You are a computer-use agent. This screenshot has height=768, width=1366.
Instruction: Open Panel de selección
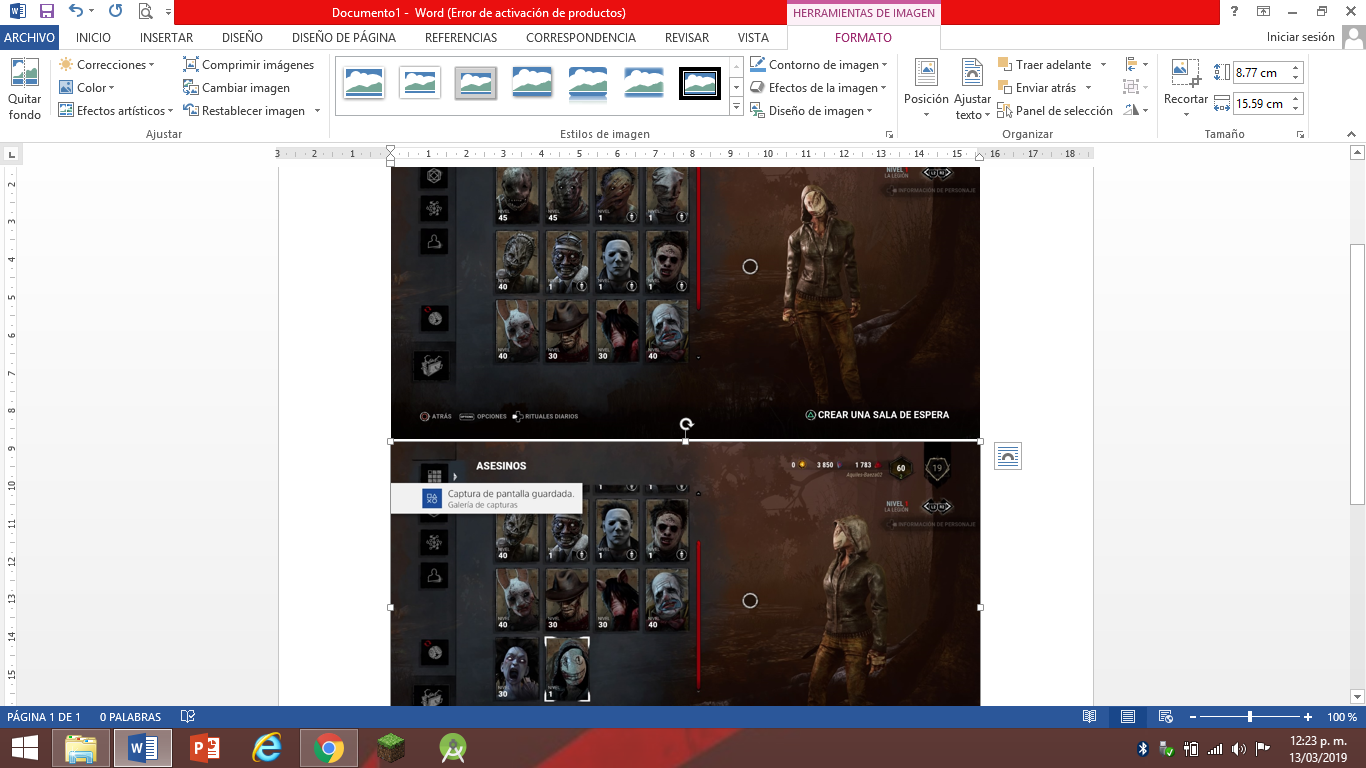pos(1055,111)
